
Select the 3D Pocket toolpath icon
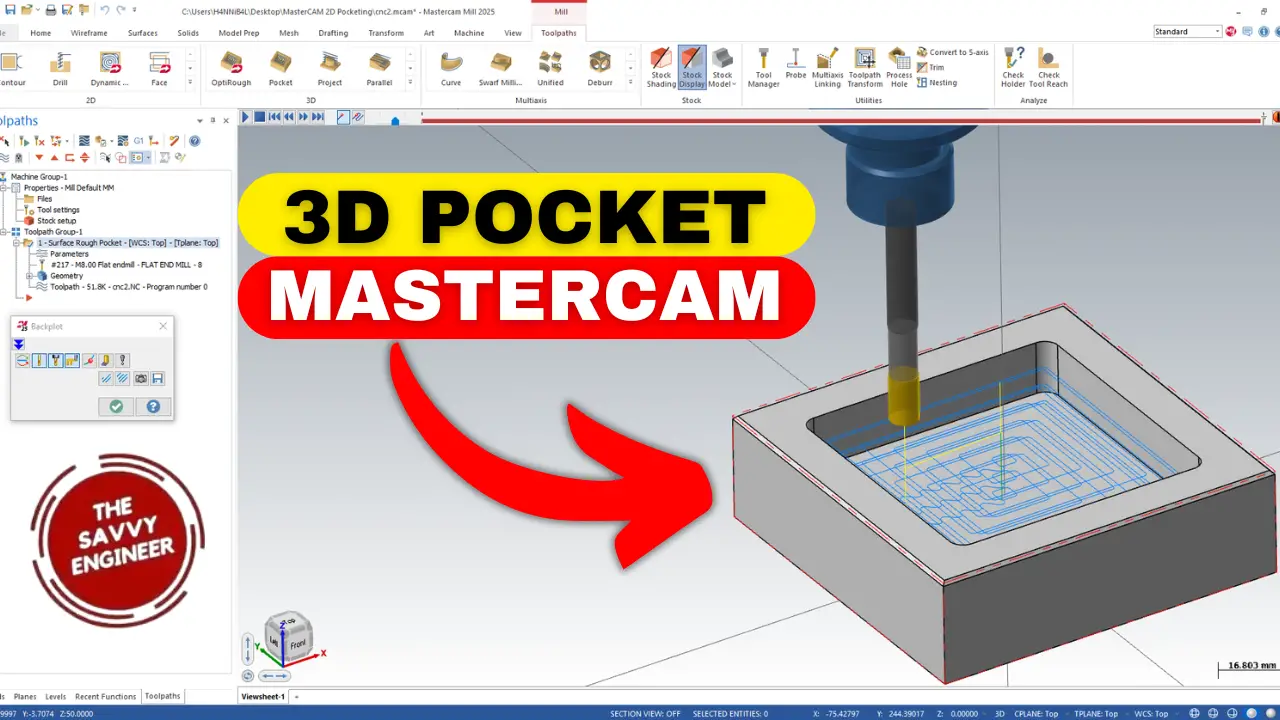tap(281, 69)
